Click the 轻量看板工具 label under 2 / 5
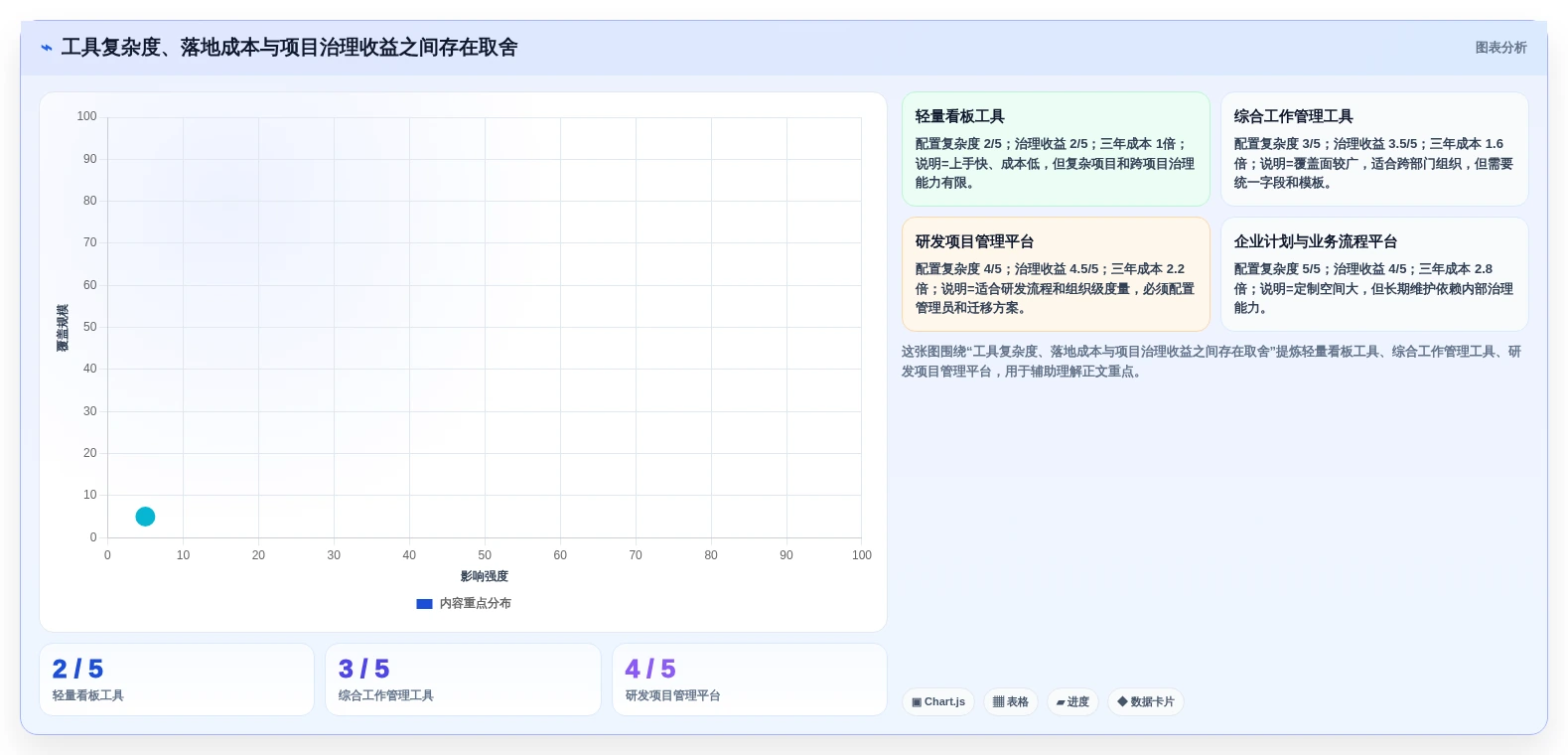The image size is (1568, 755). (88, 695)
